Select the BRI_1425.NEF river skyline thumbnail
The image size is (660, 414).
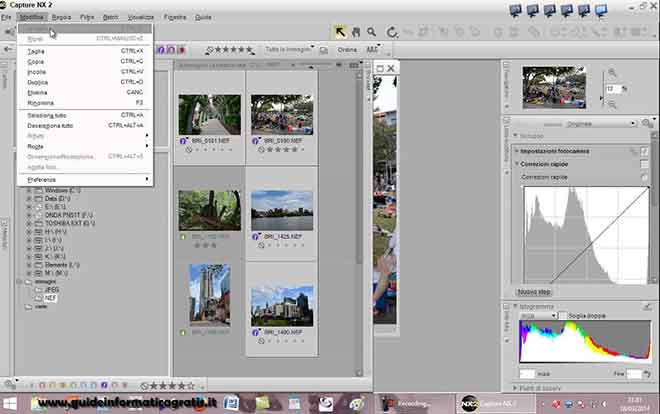coord(282,210)
